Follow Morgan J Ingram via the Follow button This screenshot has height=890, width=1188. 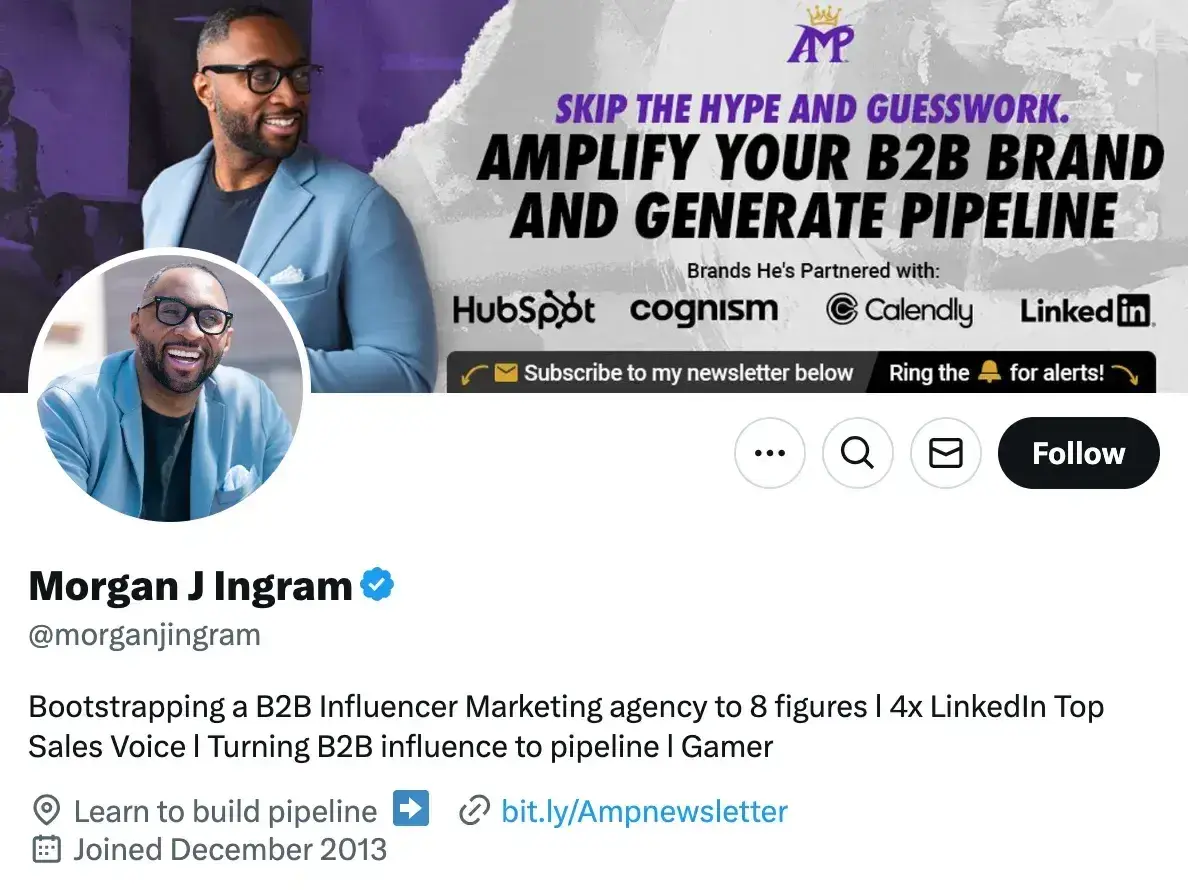[1078, 453]
